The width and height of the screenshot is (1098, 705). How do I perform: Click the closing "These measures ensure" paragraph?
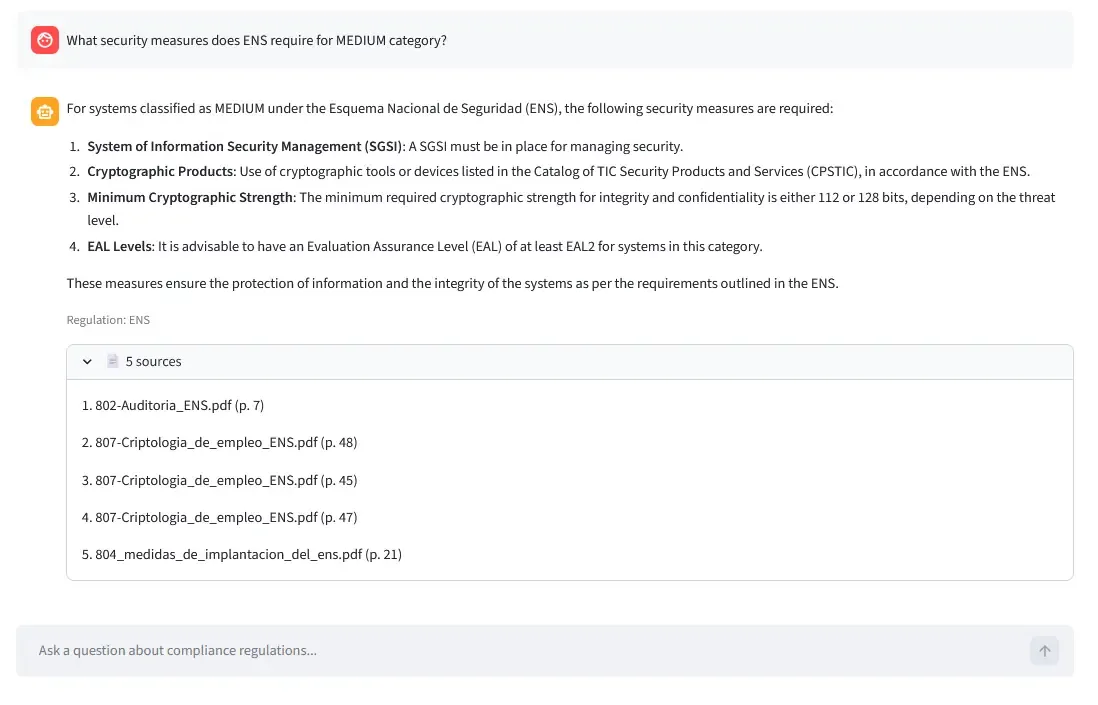pyautogui.click(x=452, y=283)
